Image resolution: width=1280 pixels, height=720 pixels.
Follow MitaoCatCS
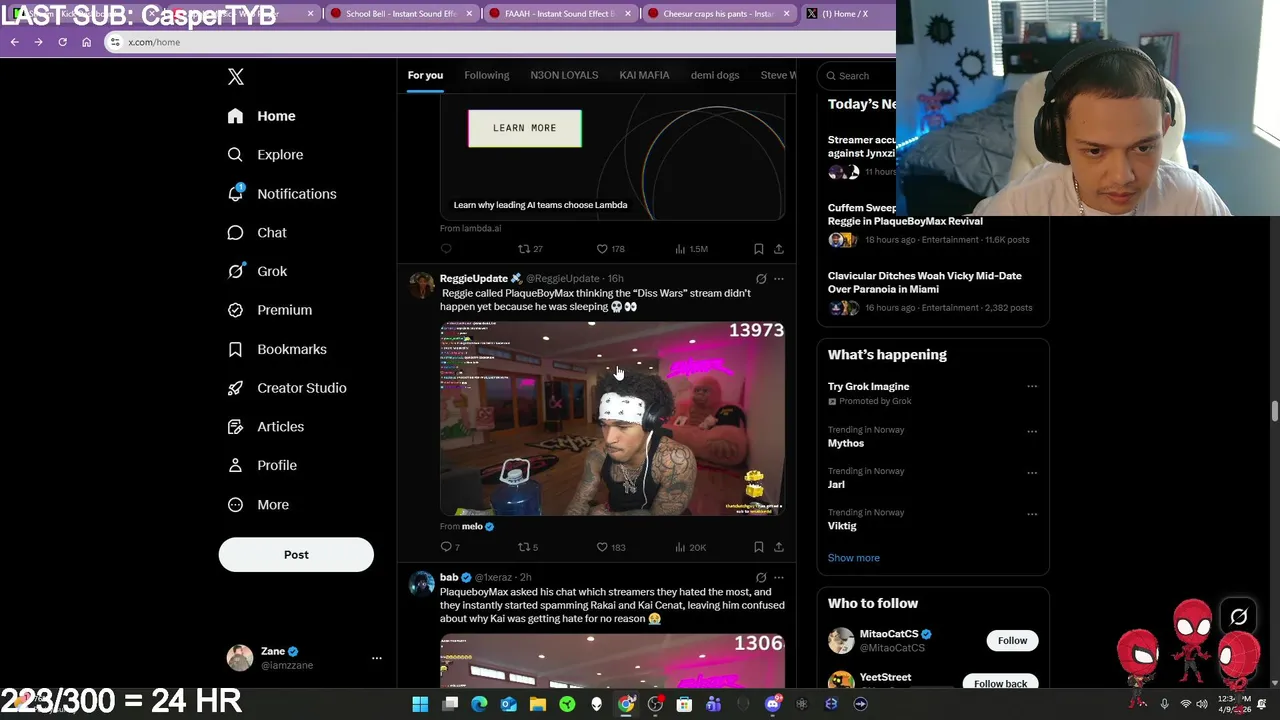(1012, 641)
